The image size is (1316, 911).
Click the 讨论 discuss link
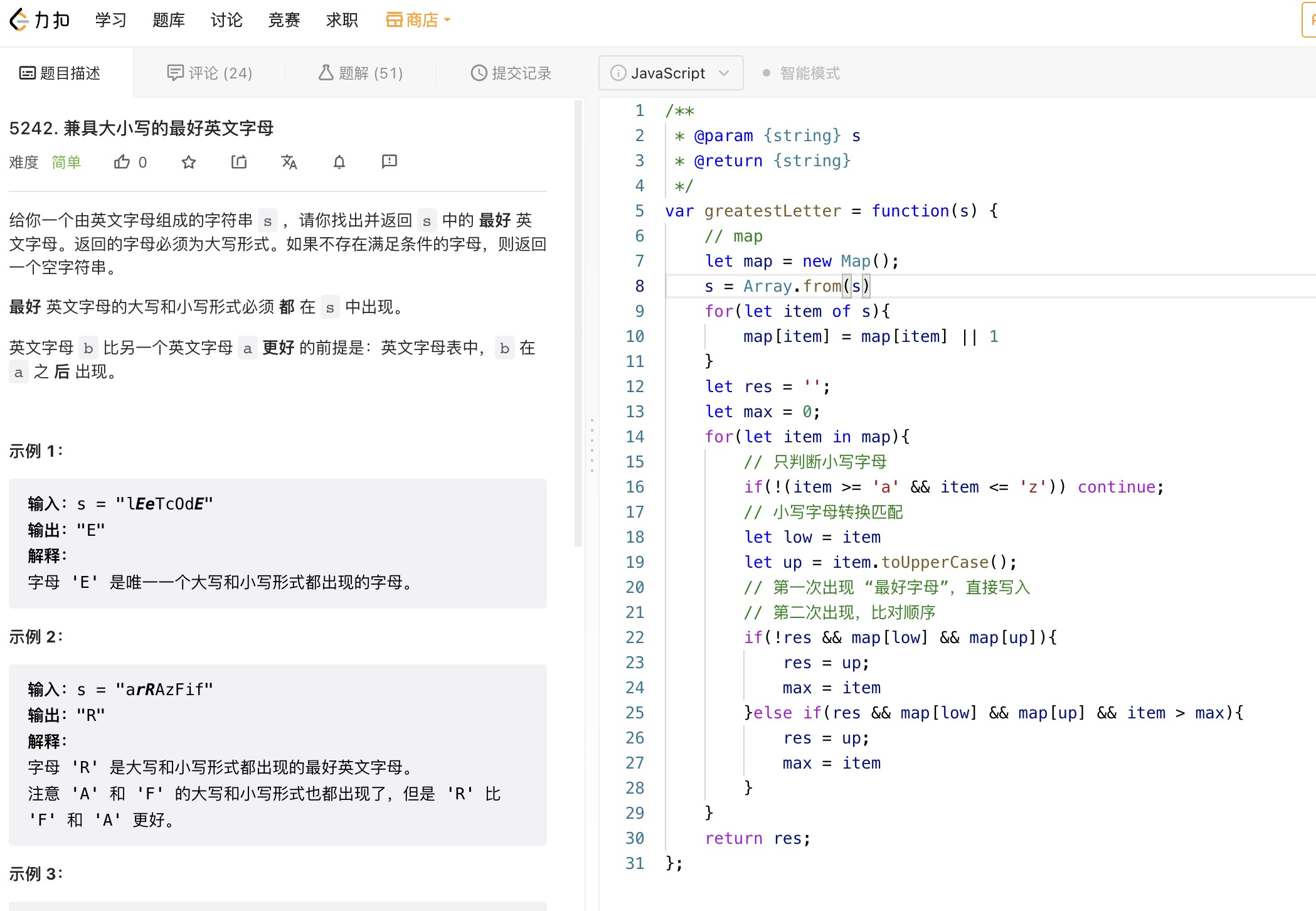pyautogui.click(x=226, y=20)
